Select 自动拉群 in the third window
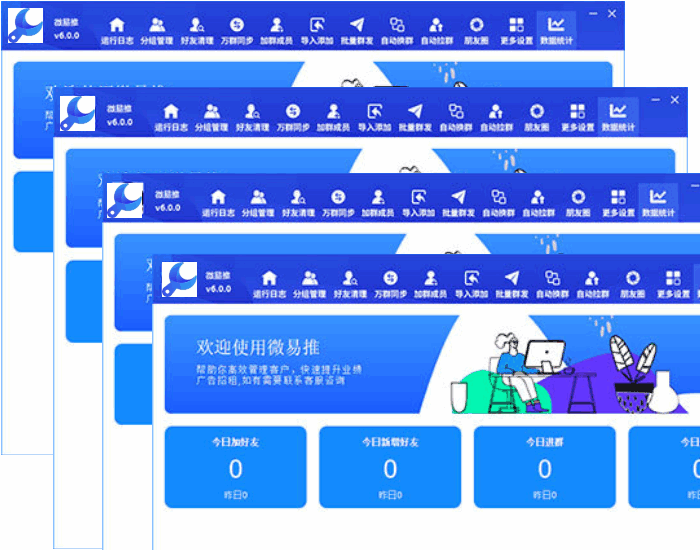The width and height of the screenshot is (700, 550). [538, 203]
